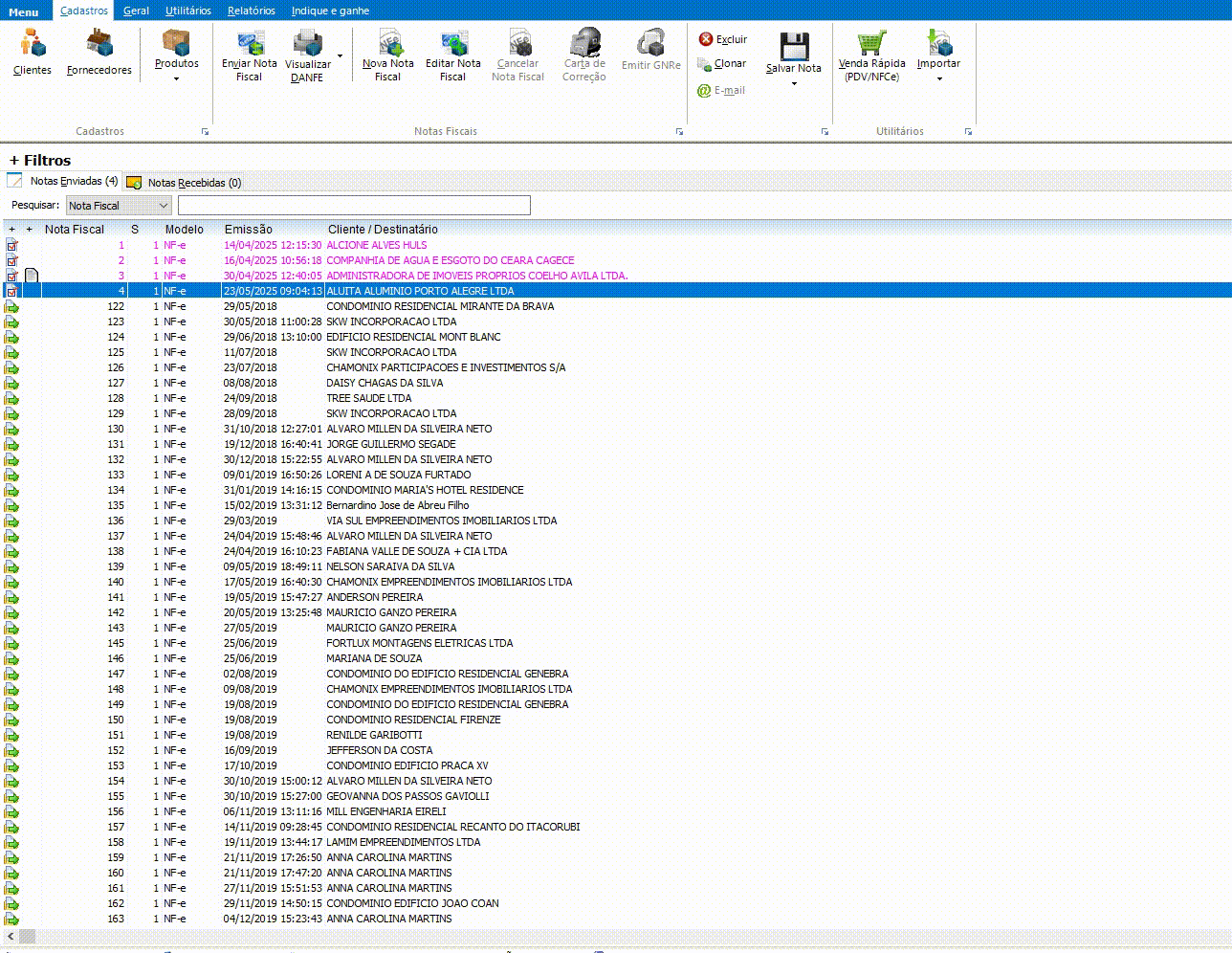Click the search text input field
Image resolution: width=1232 pixels, height=953 pixels.
click(354, 206)
